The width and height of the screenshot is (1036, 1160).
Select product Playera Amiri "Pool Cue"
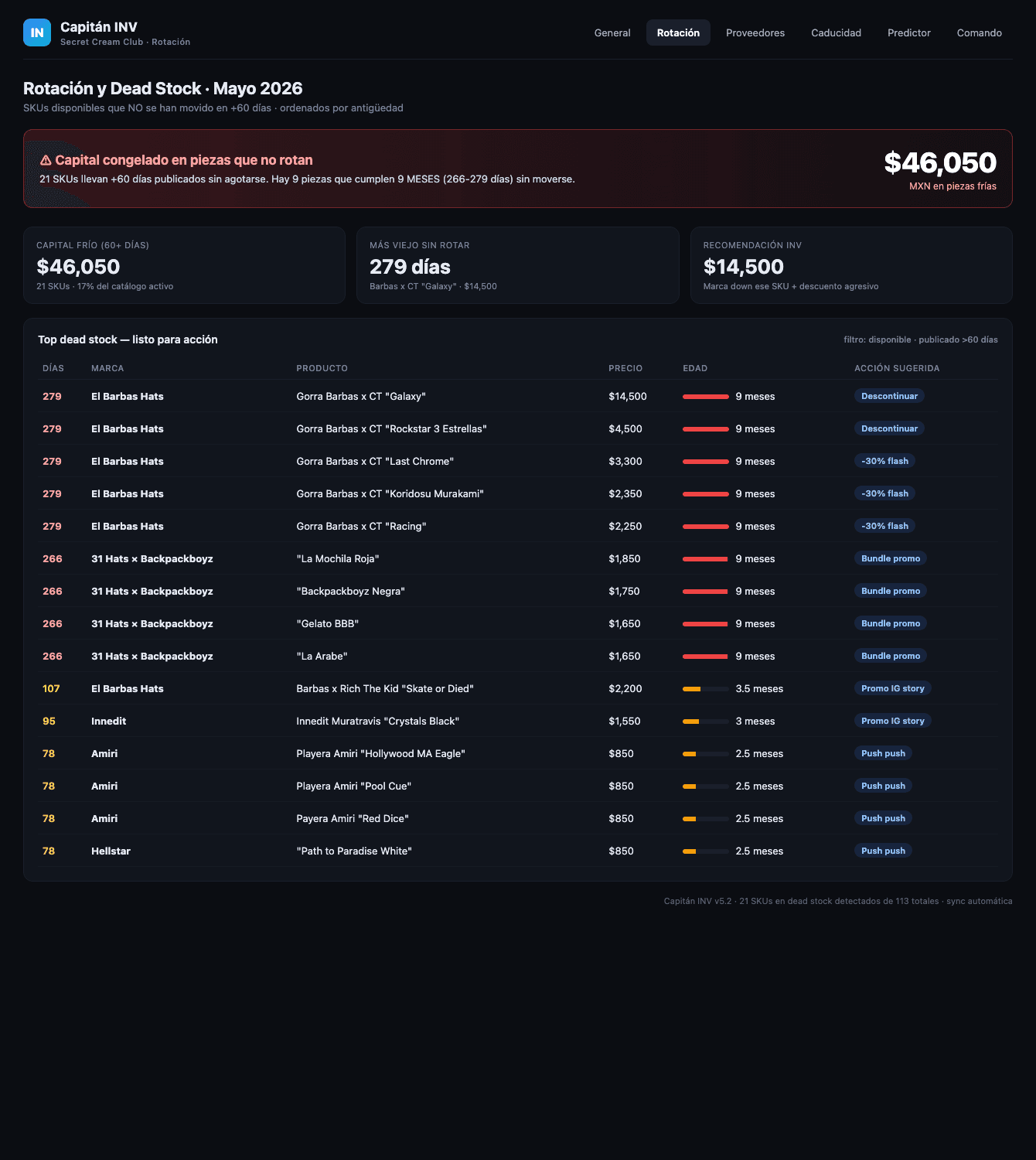(x=353, y=786)
